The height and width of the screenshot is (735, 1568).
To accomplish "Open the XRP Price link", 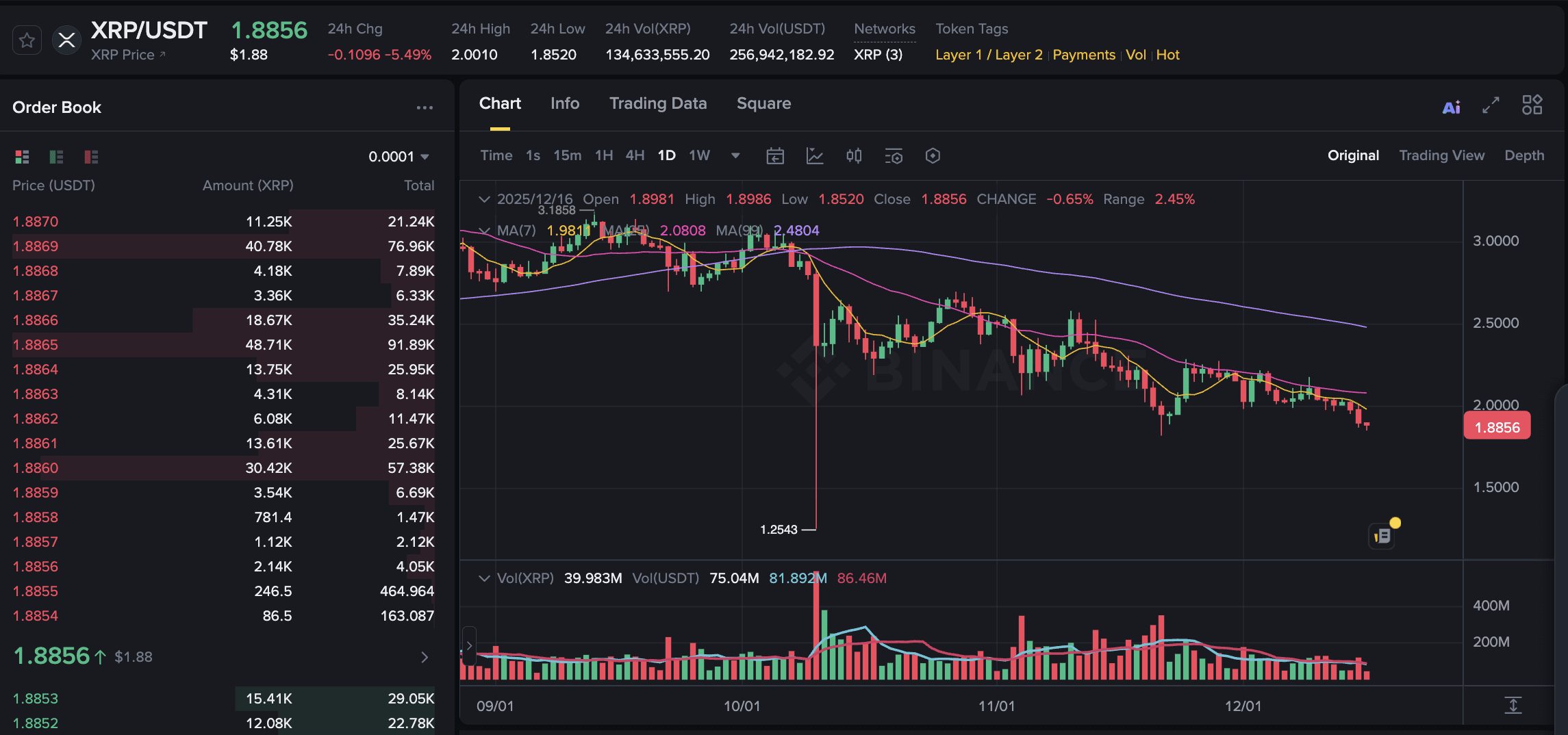I will tap(127, 55).
